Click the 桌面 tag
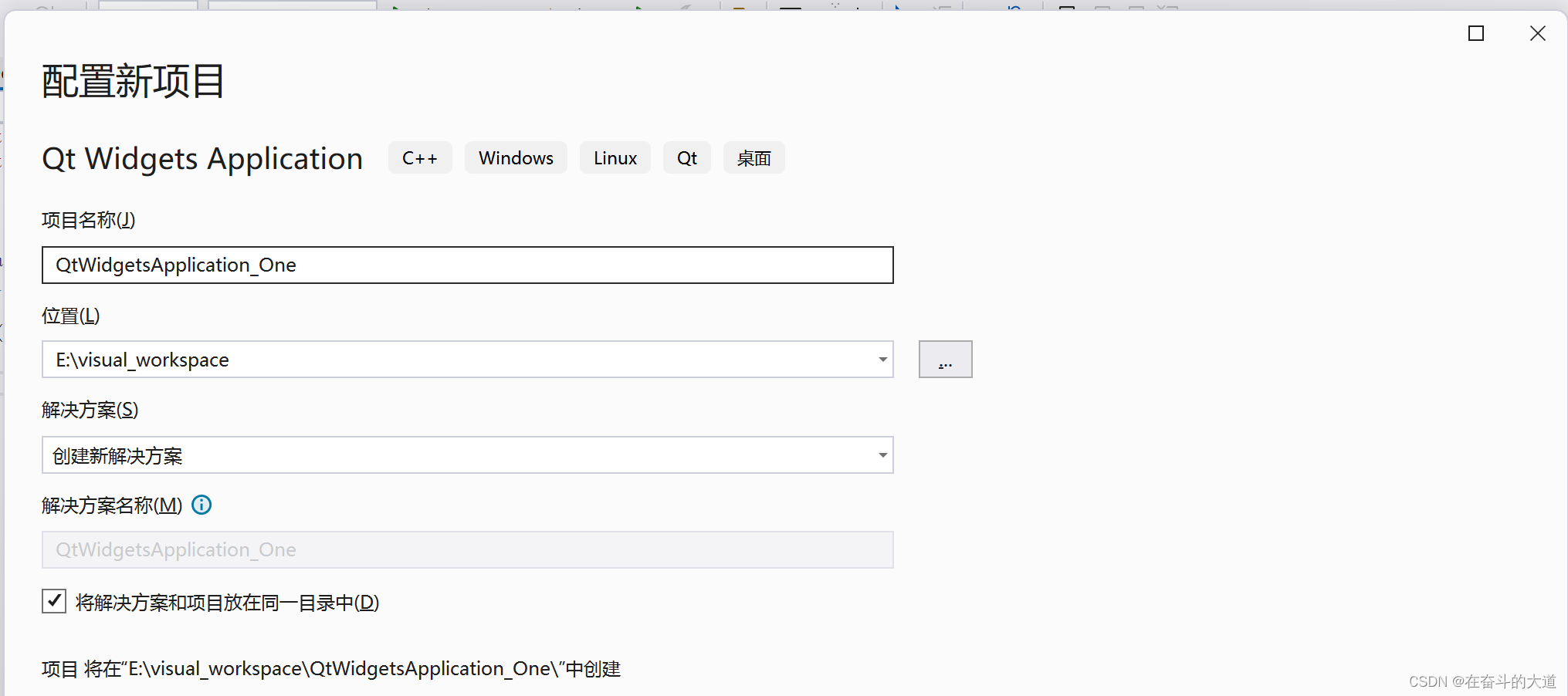Viewport: 1568px width, 696px height. pyautogui.click(x=754, y=157)
